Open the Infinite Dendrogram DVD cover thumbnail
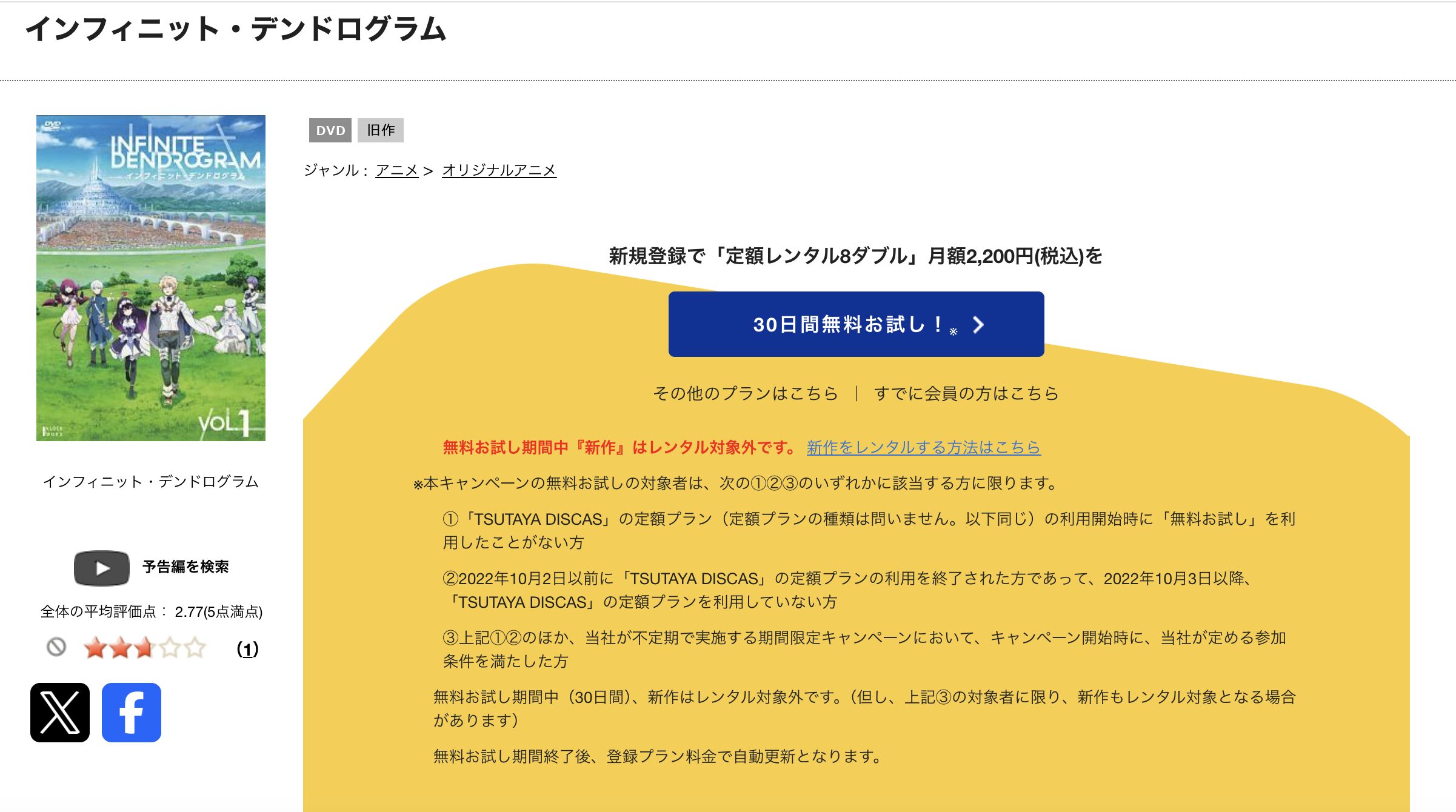 [151, 278]
